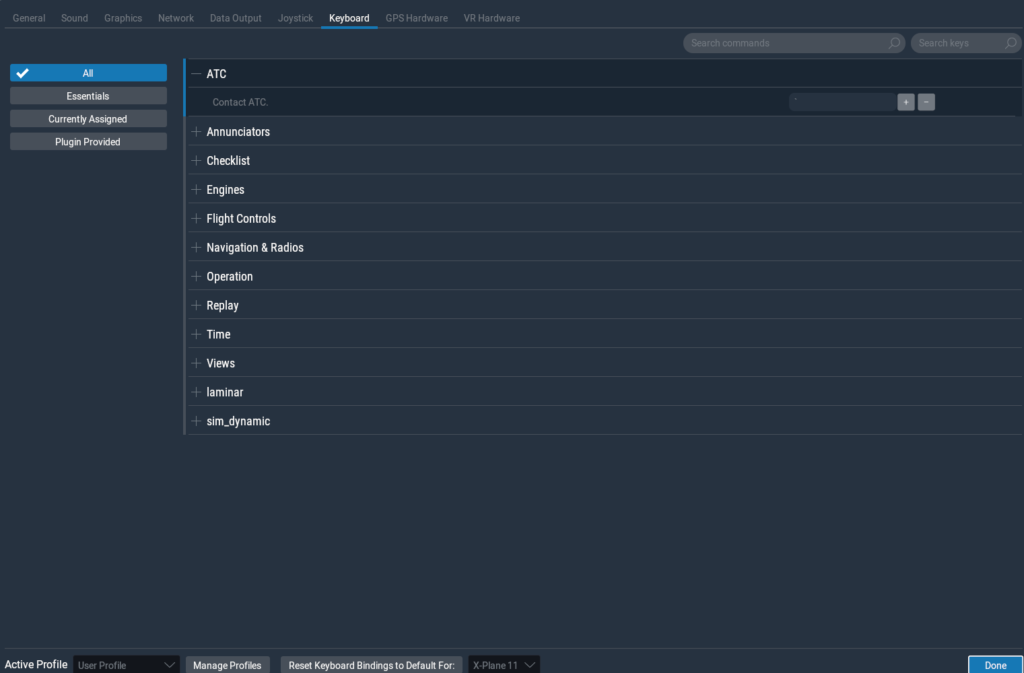Image resolution: width=1024 pixels, height=673 pixels.
Task: Click the Manage Profiles button
Action: tap(227, 664)
